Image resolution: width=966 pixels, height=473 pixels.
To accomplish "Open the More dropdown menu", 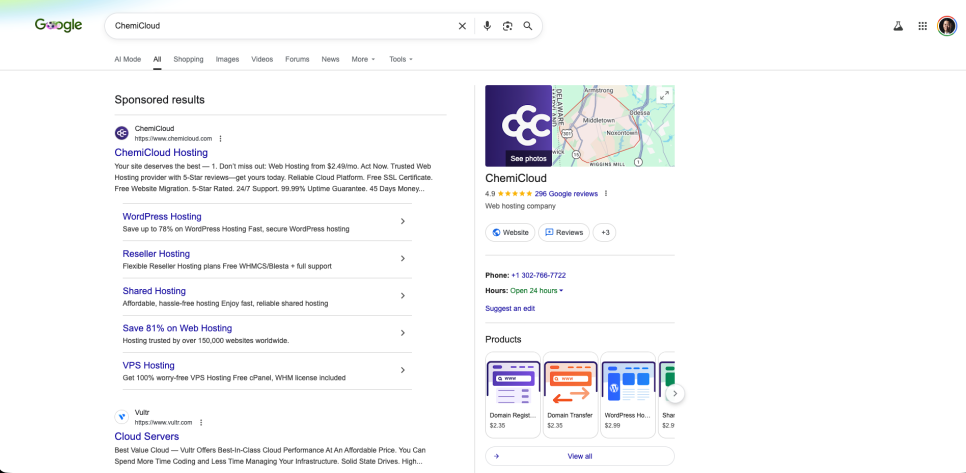I will click(x=363, y=59).
